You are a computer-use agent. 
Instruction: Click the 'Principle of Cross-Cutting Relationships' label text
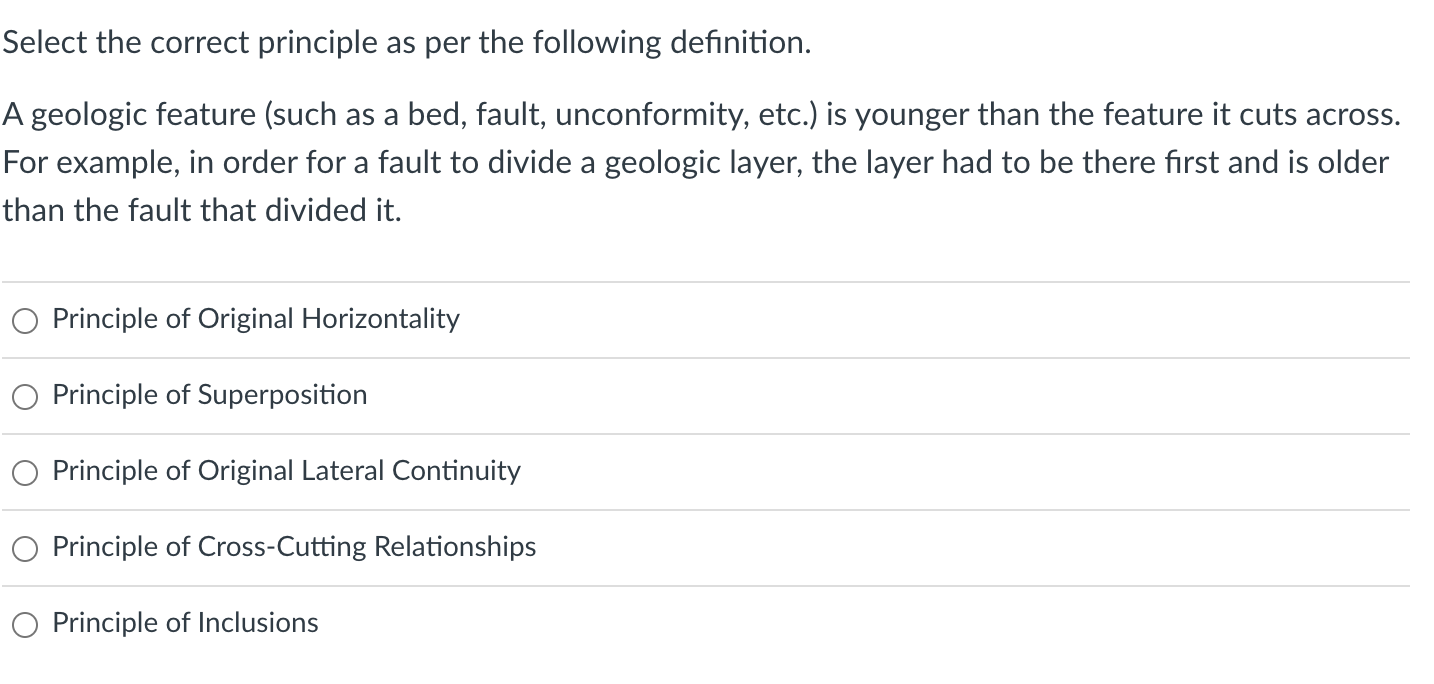pyautogui.click(x=294, y=547)
